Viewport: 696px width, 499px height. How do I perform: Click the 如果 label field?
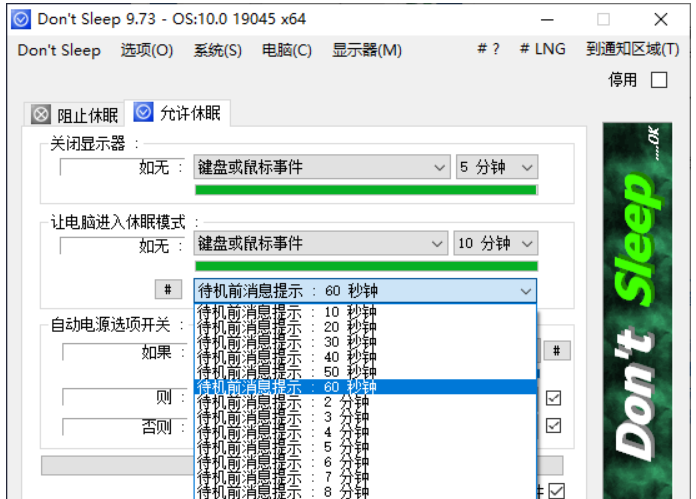pos(124,352)
